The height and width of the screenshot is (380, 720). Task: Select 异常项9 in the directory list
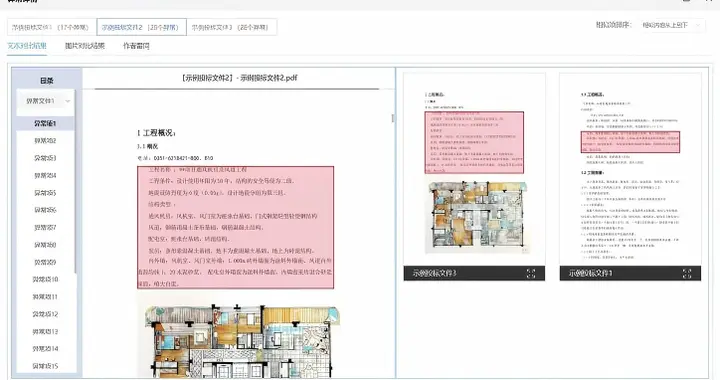point(45,263)
